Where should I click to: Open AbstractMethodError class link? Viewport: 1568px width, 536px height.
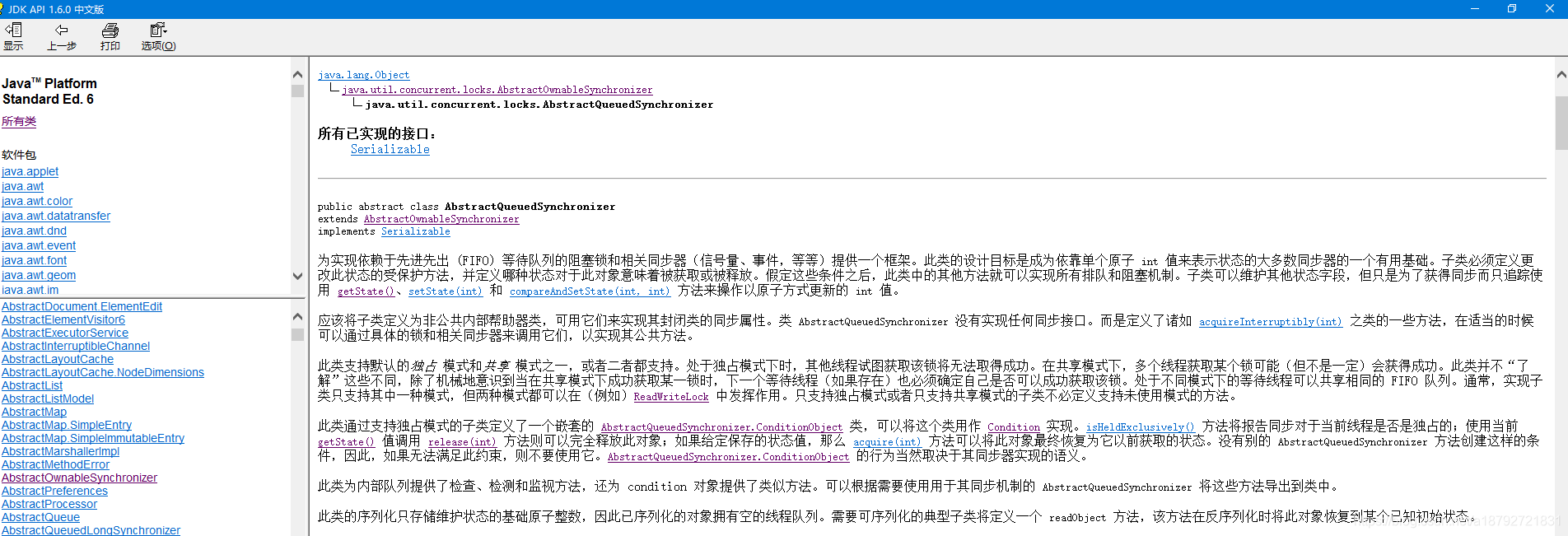55,464
